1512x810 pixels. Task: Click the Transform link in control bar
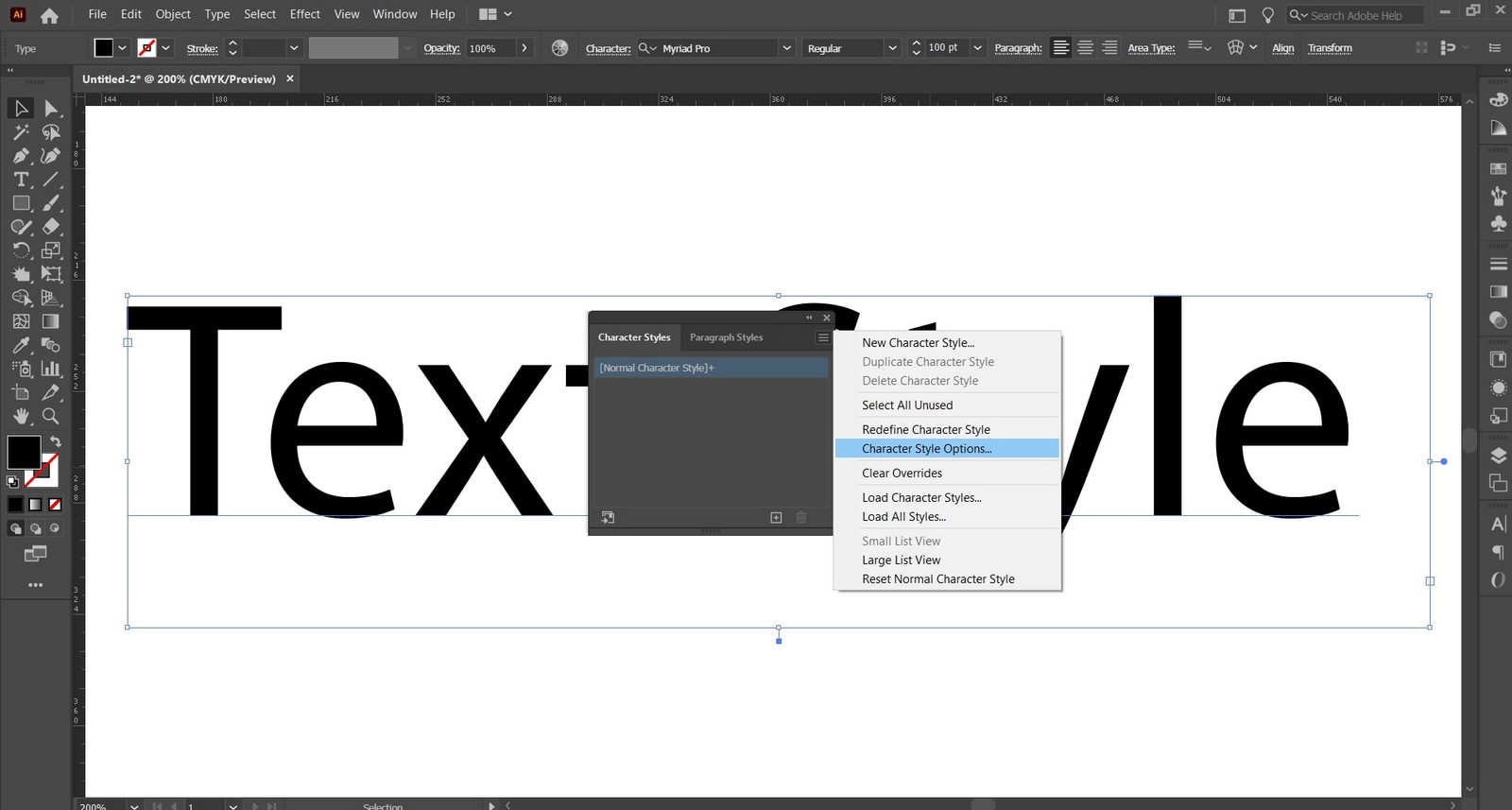pyautogui.click(x=1330, y=48)
